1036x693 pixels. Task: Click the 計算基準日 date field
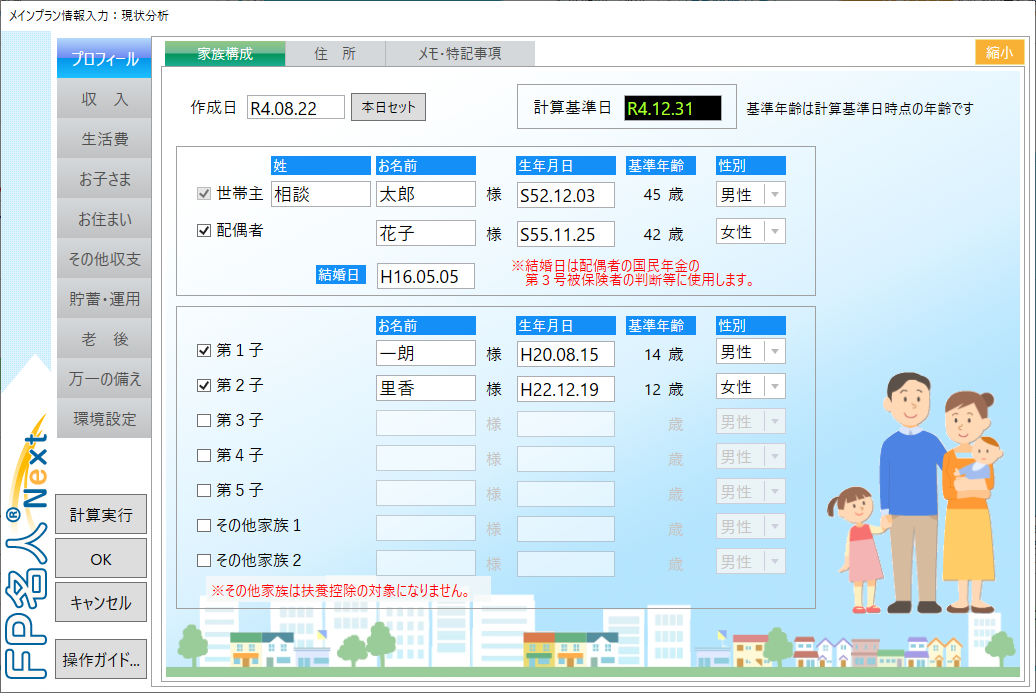click(x=672, y=108)
